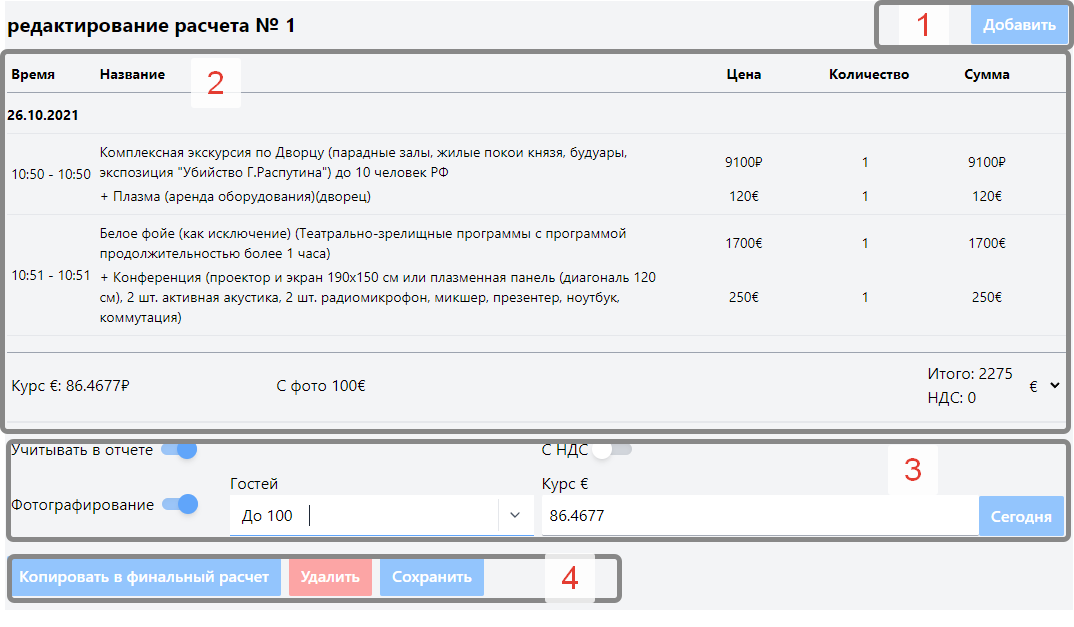Select the Белое фойе service entry
1074x627 pixels.
pyautogui.click(x=363, y=243)
